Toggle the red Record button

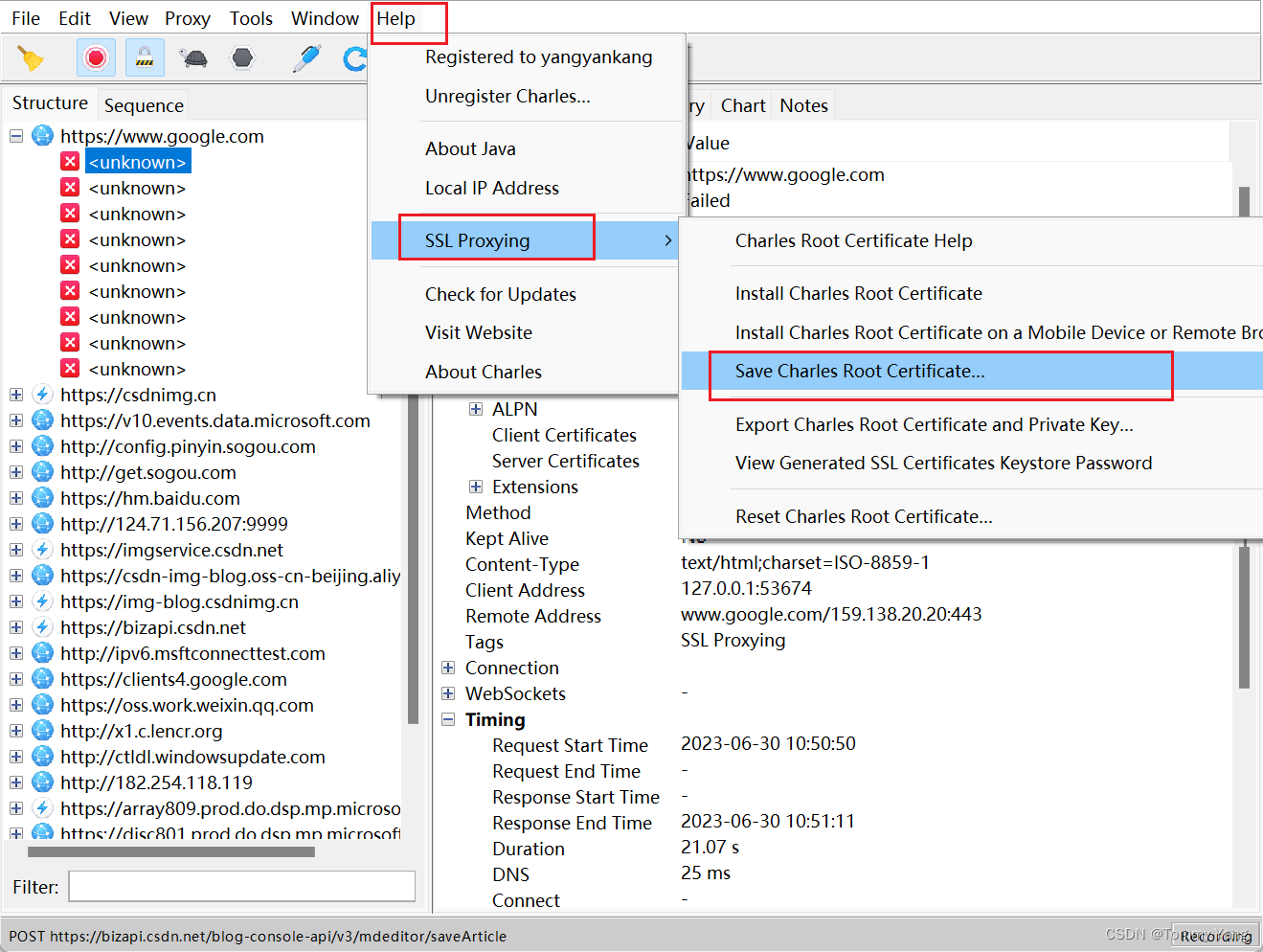point(96,58)
